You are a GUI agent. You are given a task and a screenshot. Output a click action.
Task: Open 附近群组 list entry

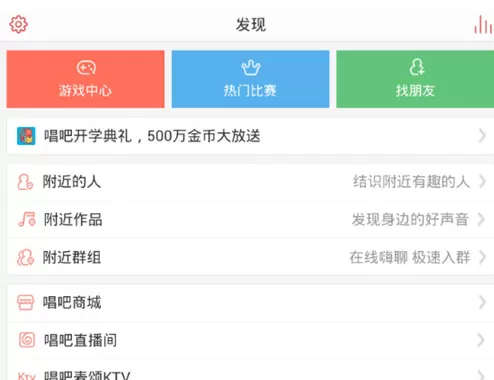pyautogui.click(x=250, y=257)
